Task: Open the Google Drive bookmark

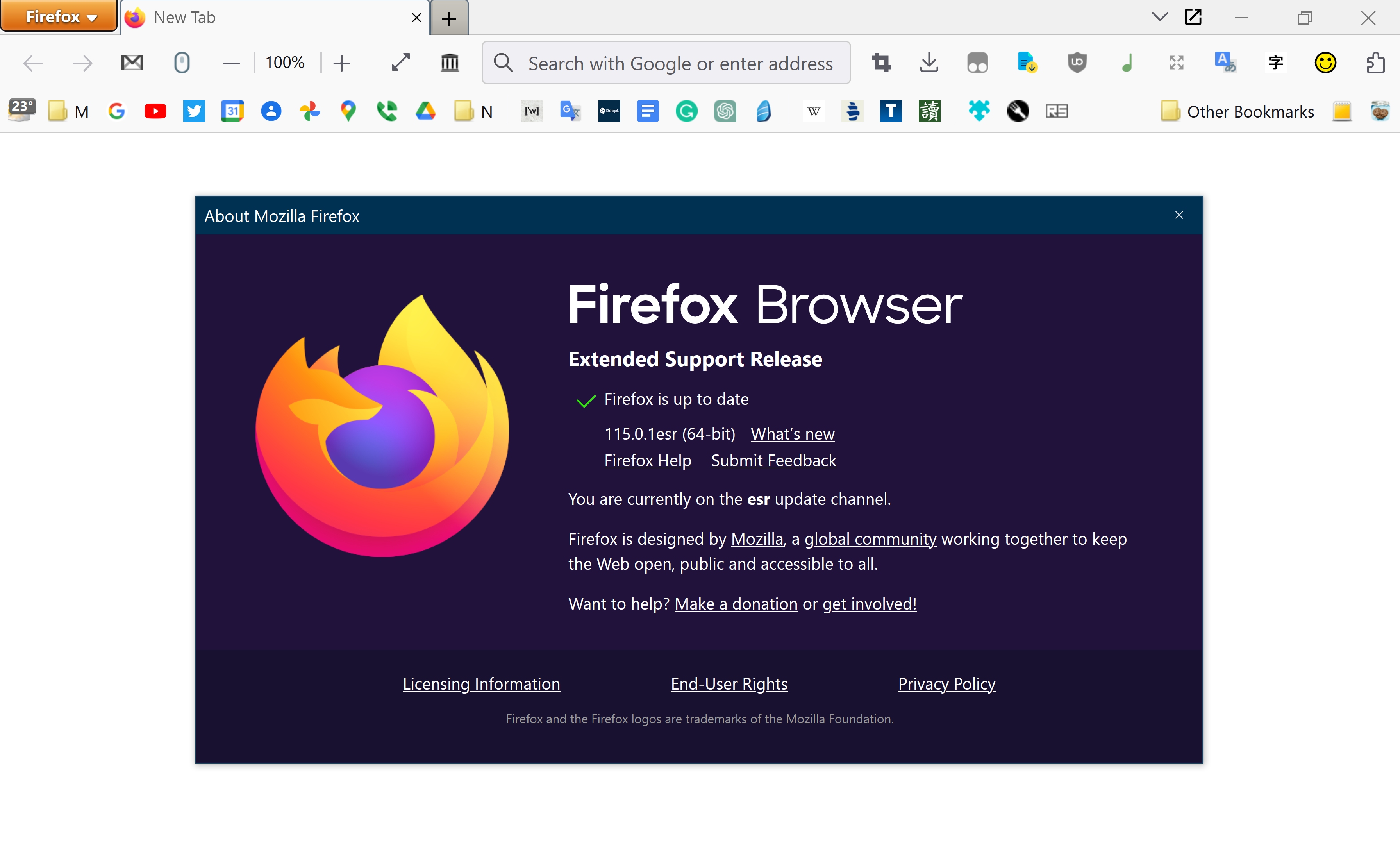Action: tap(425, 111)
